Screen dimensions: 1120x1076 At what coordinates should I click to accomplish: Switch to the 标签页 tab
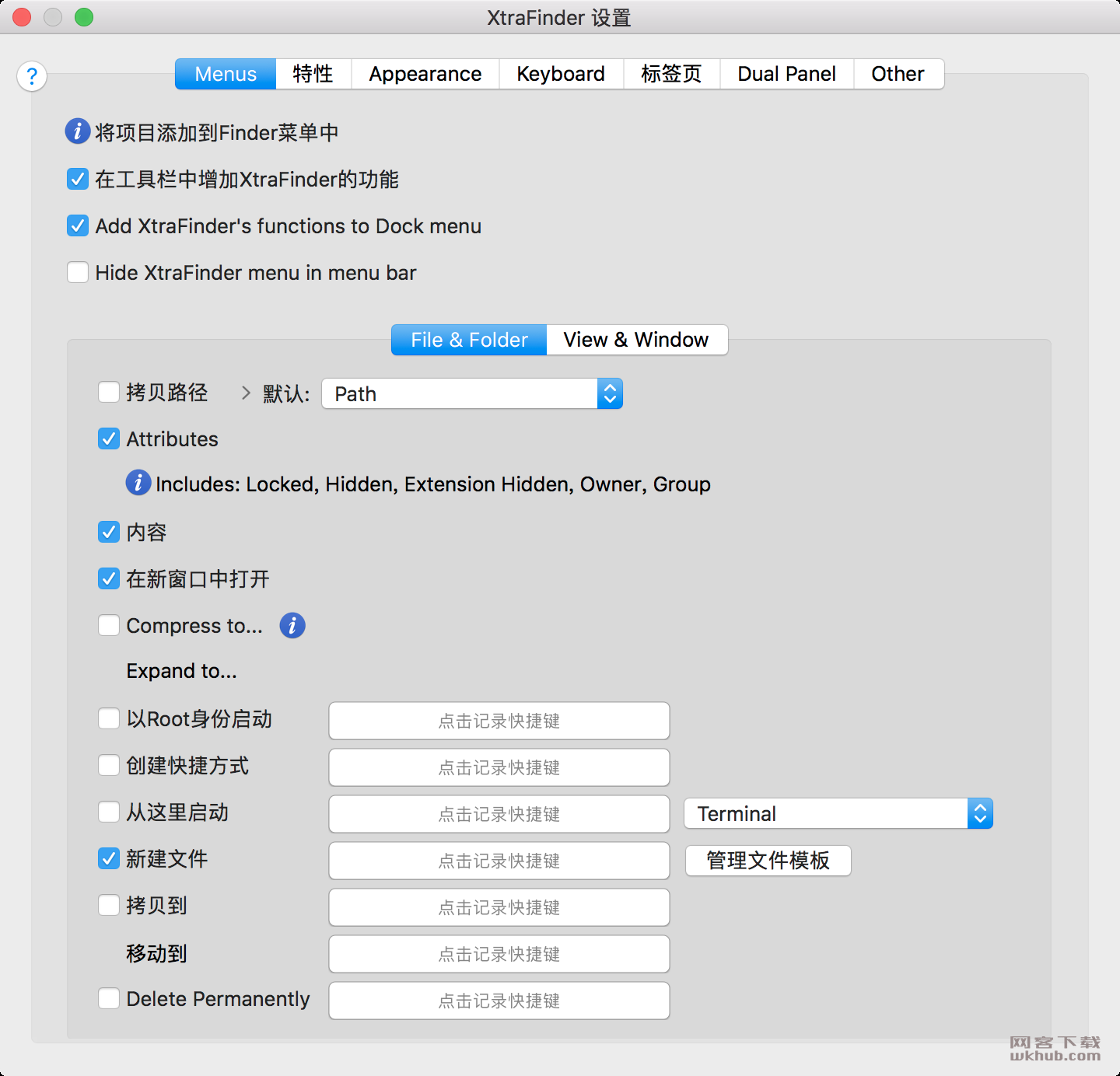[x=671, y=74]
